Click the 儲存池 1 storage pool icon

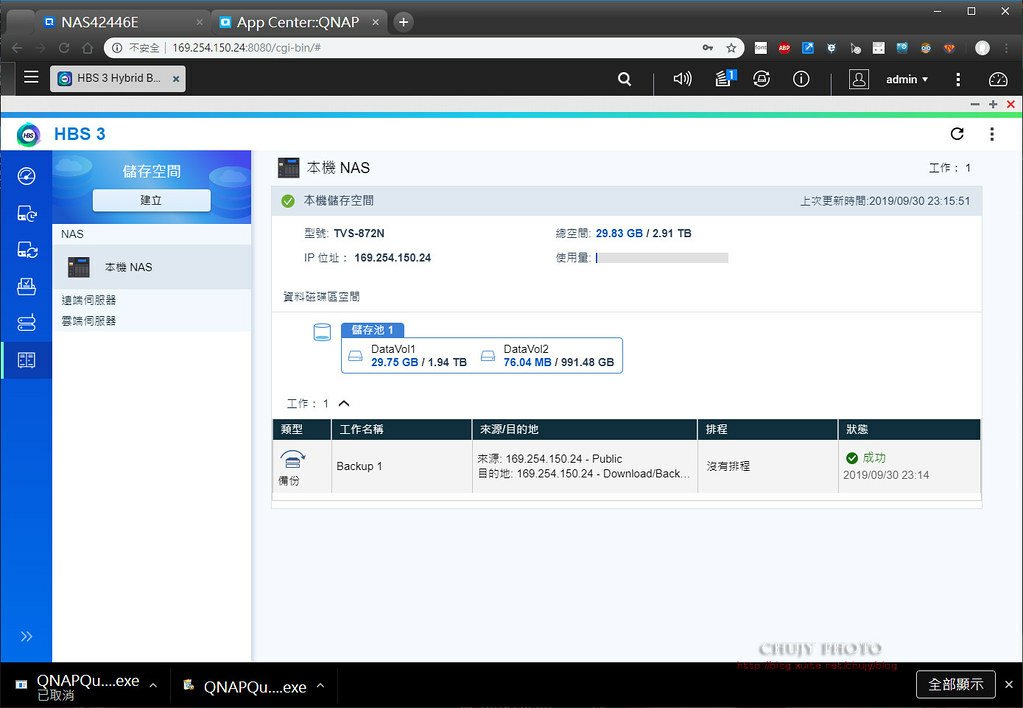322,332
